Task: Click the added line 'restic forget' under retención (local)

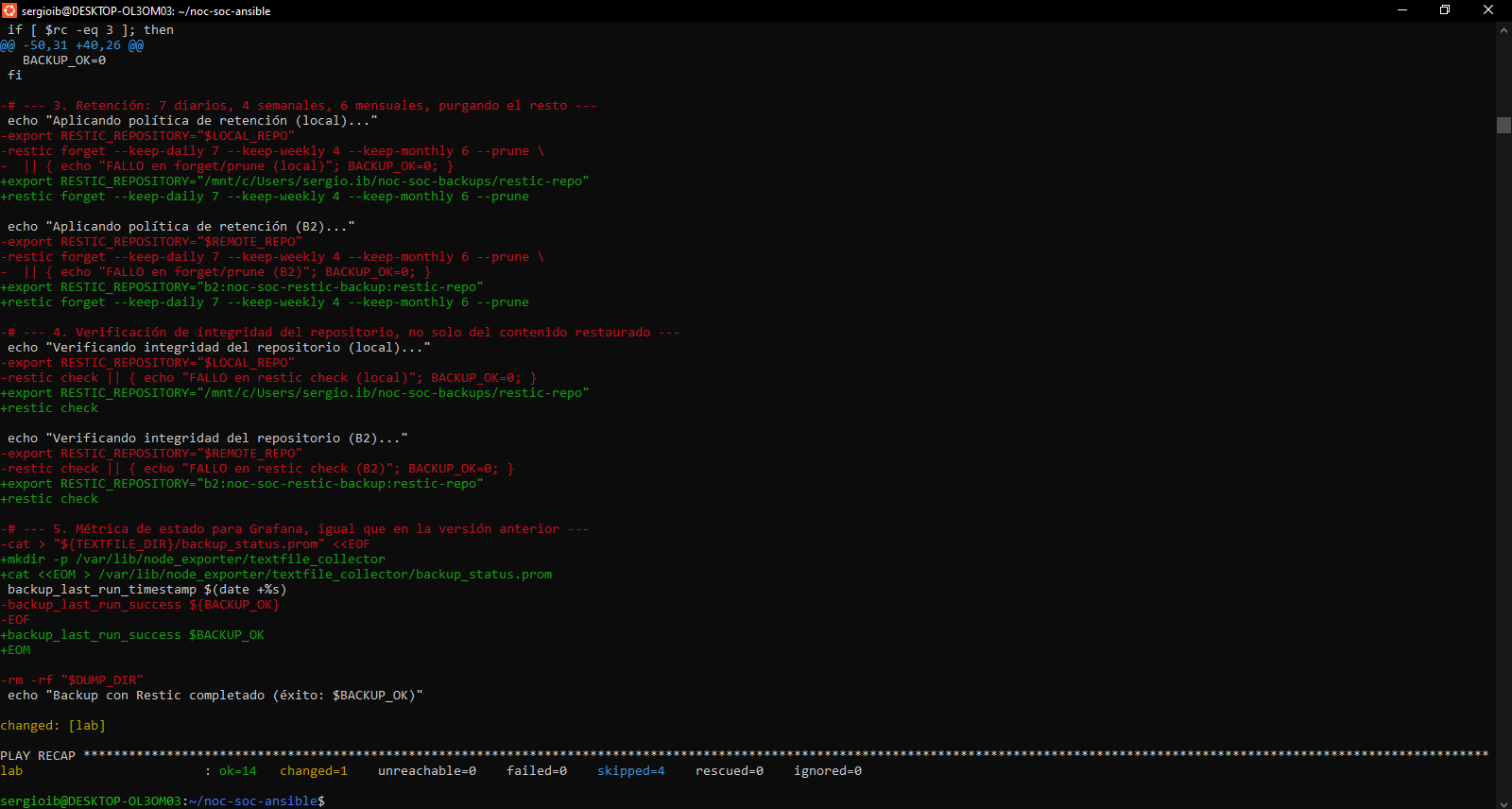Action: click(x=265, y=197)
